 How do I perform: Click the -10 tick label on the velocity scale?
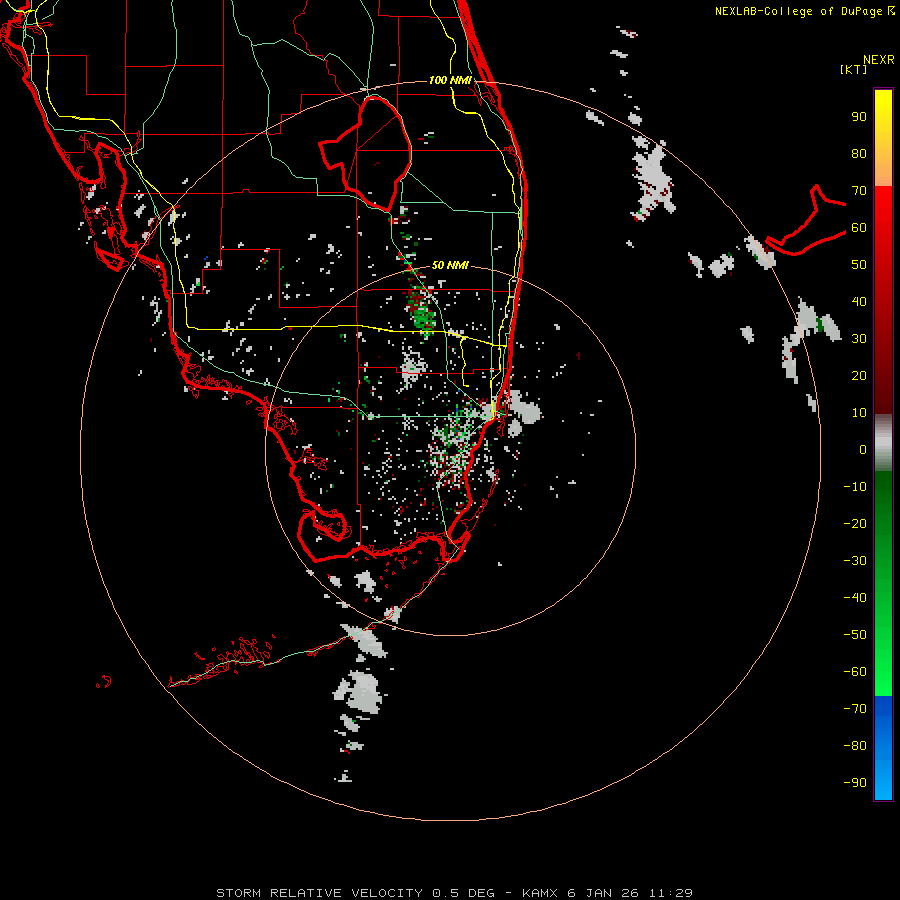(x=855, y=487)
